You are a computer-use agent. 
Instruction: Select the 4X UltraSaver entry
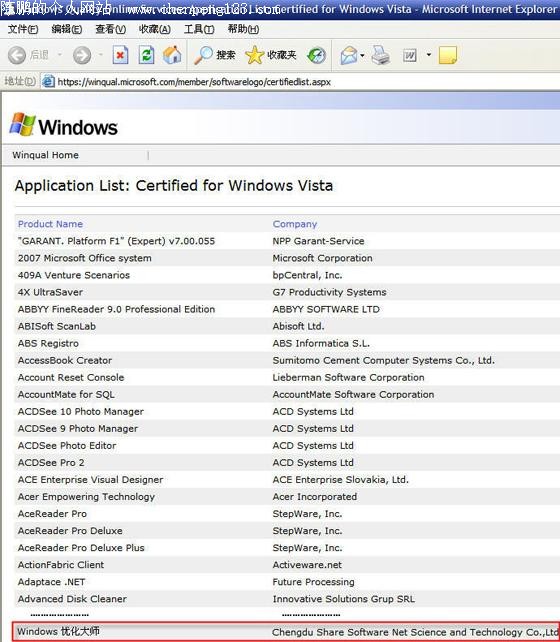click(50, 292)
